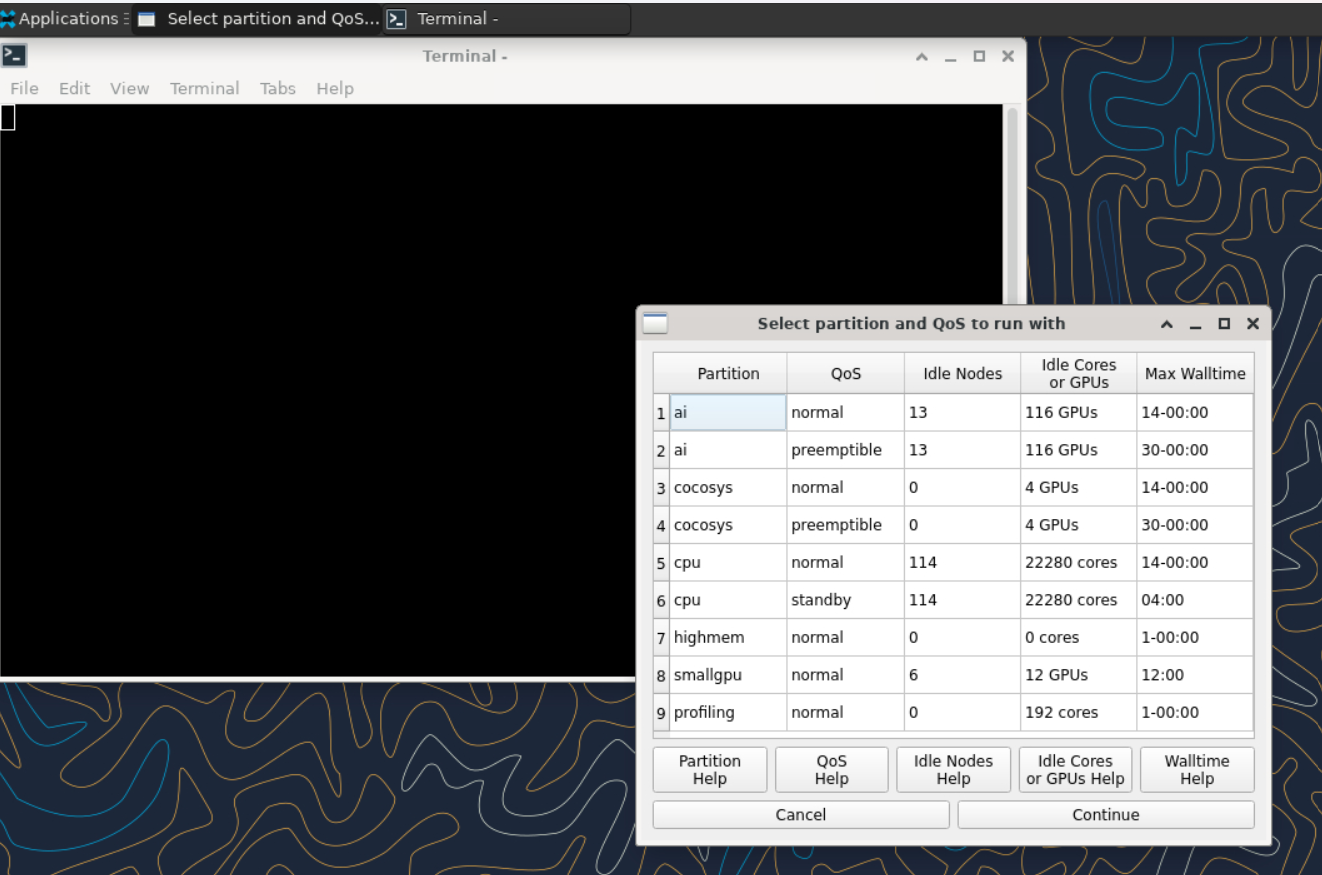Select the 'ai' partition cell in row 2
Screen dimensions: 1322x875
728,450
